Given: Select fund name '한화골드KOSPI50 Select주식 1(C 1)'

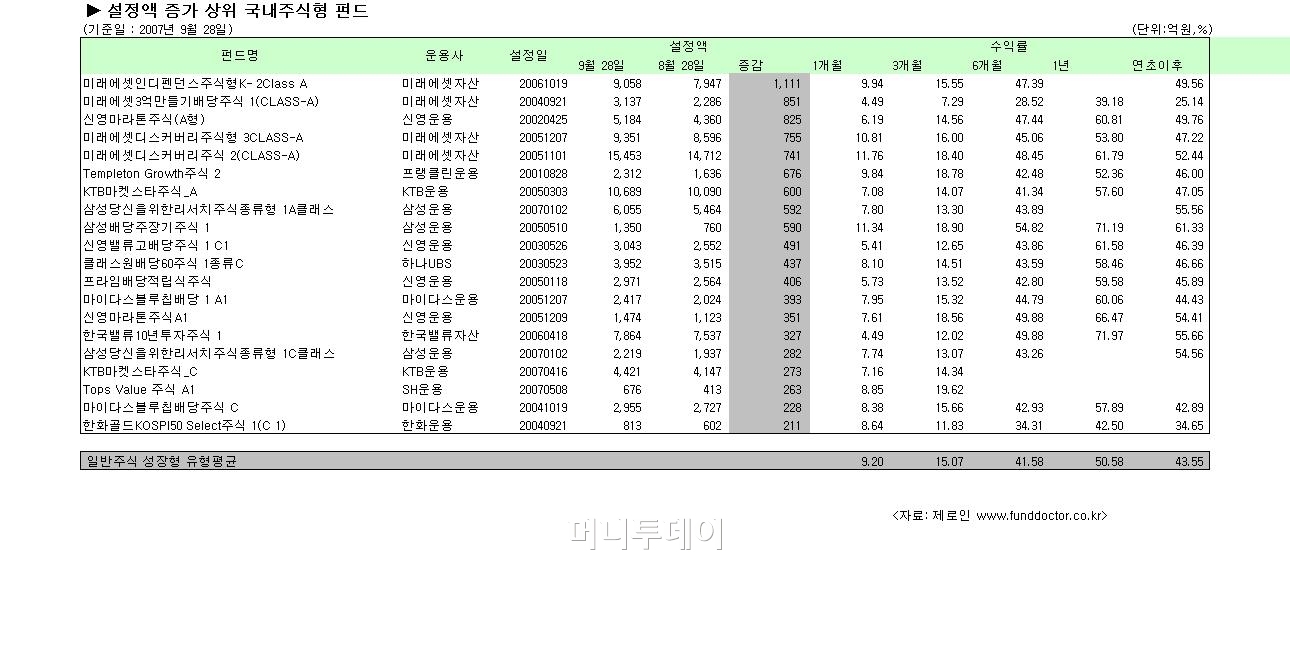Looking at the screenshot, I should pyautogui.click(x=184, y=426).
